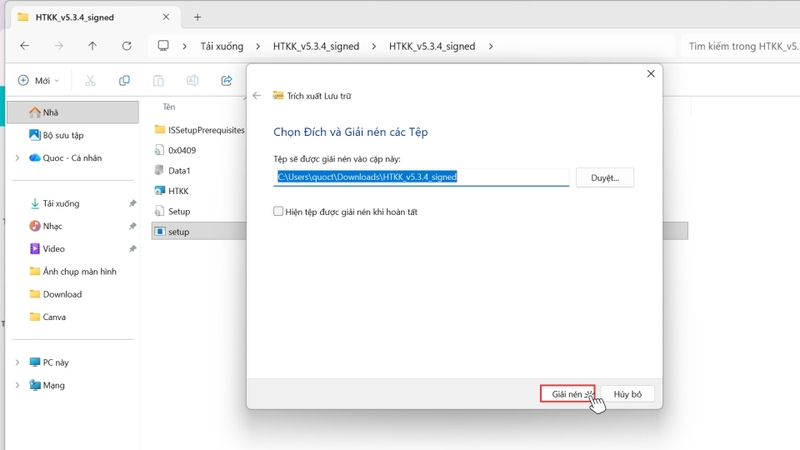Click the Share toolbar icon
800x450 pixels.
pyautogui.click(x=227, y=81)
